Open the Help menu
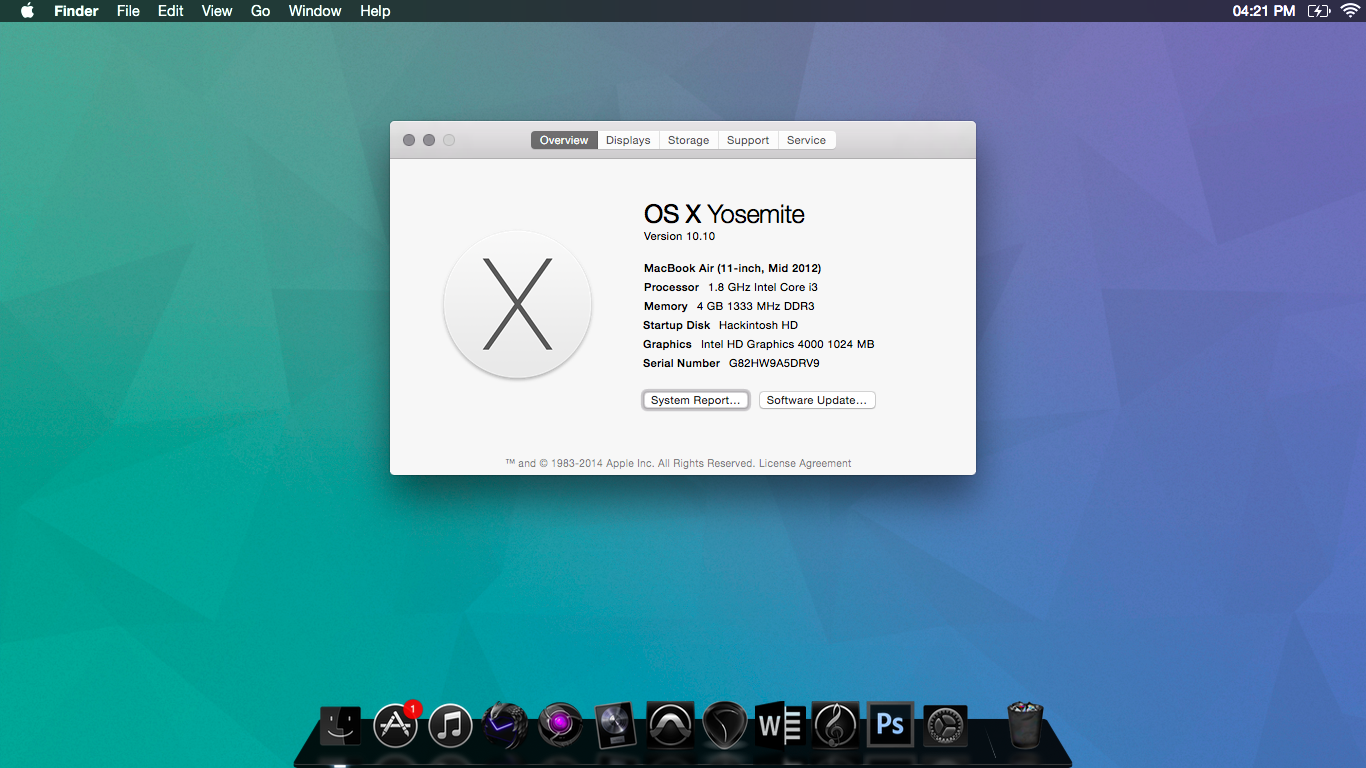The width and height of the screenshot is (1366, 768). 375,11
